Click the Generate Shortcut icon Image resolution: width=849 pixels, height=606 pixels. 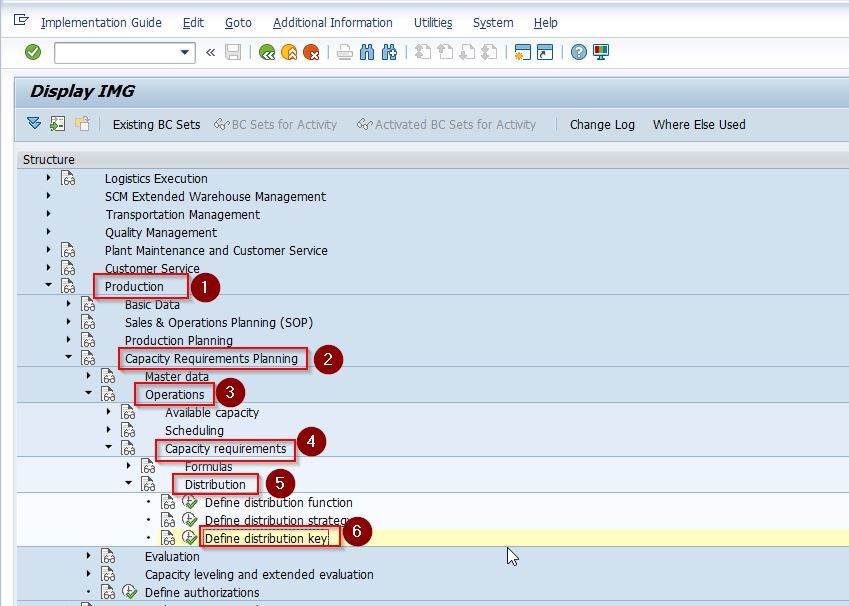(x=545, y=53)
